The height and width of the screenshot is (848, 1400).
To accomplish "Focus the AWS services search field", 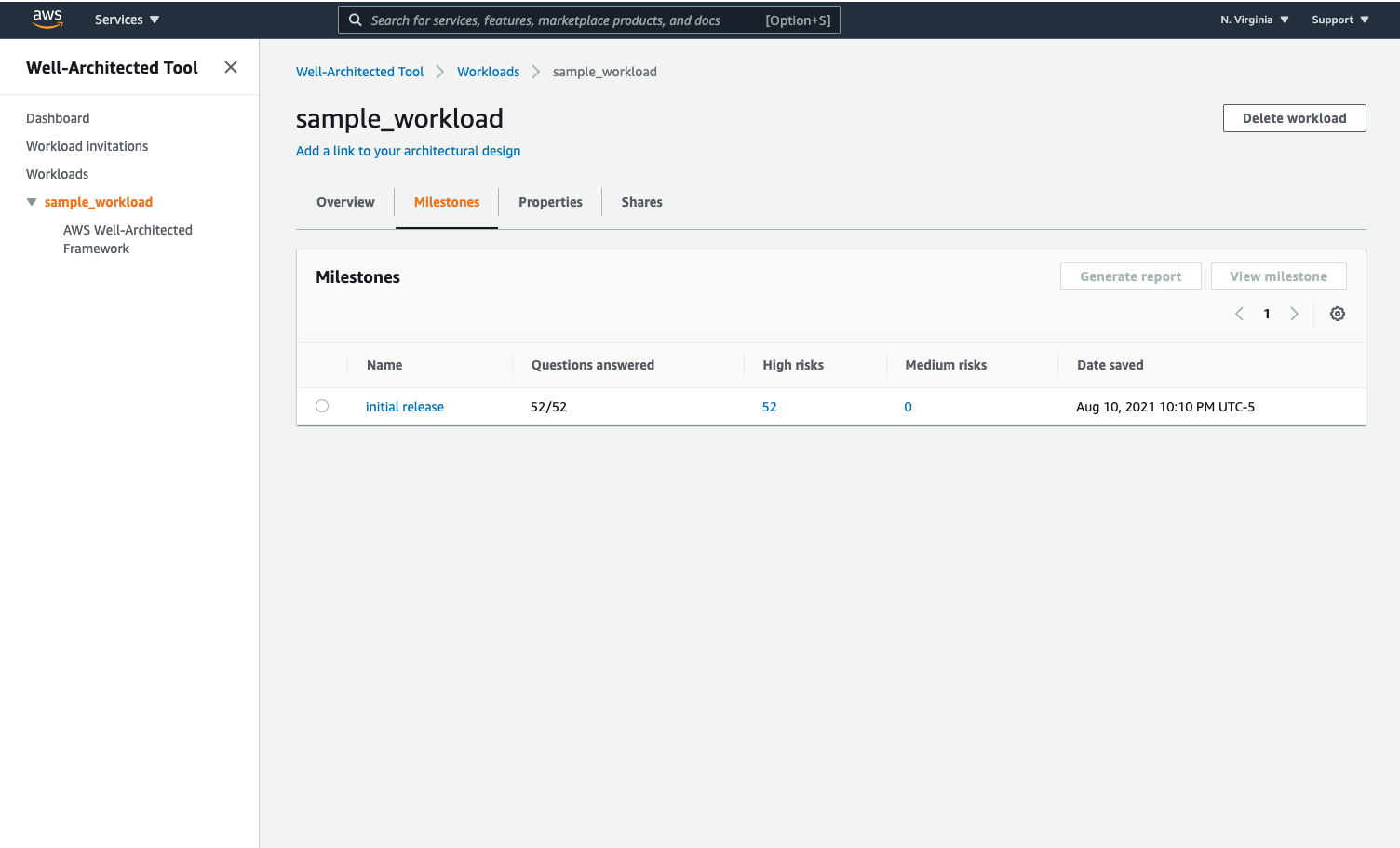I will point(559,20).
